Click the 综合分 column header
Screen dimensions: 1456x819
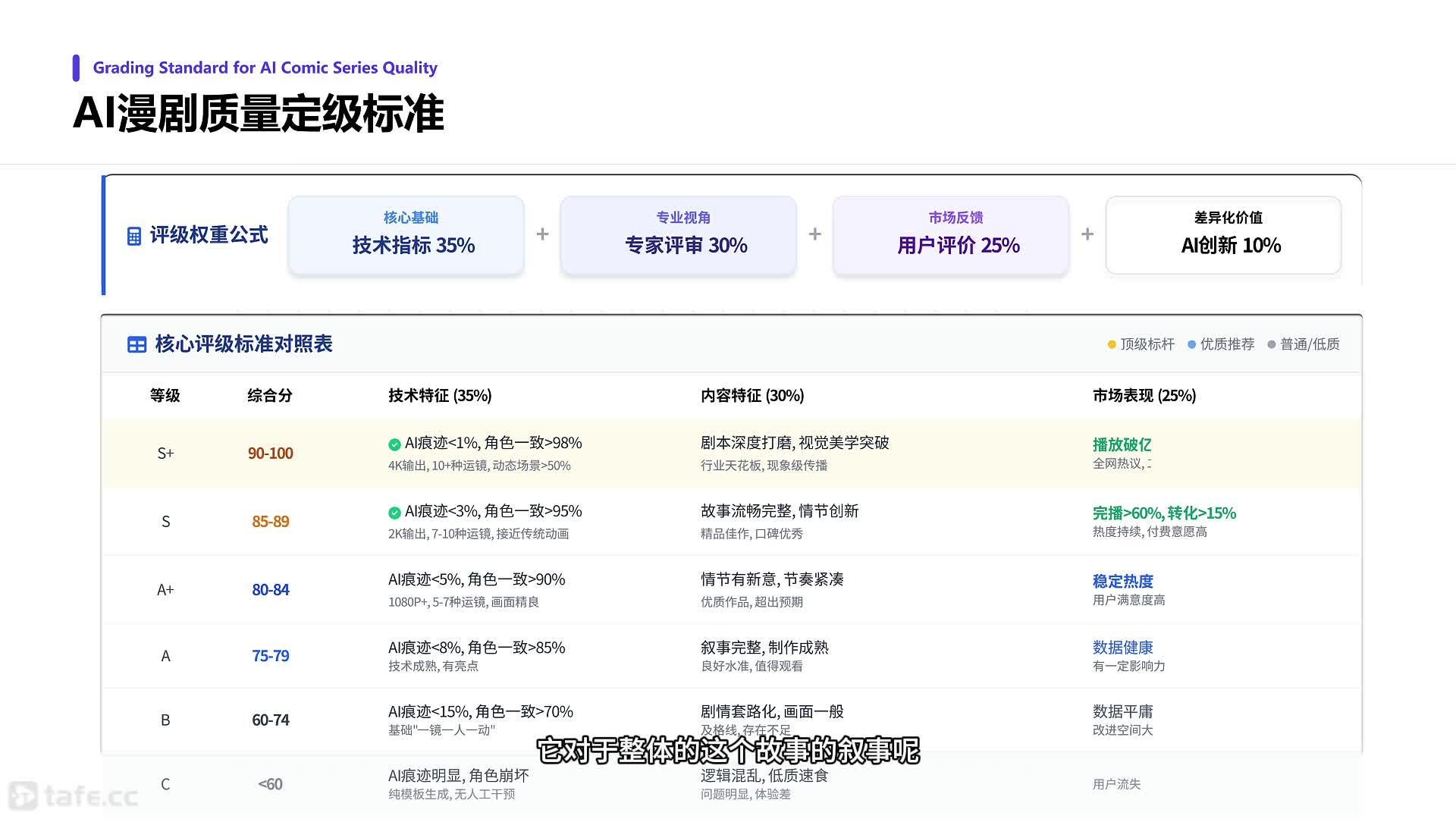(x=270, y=396)
